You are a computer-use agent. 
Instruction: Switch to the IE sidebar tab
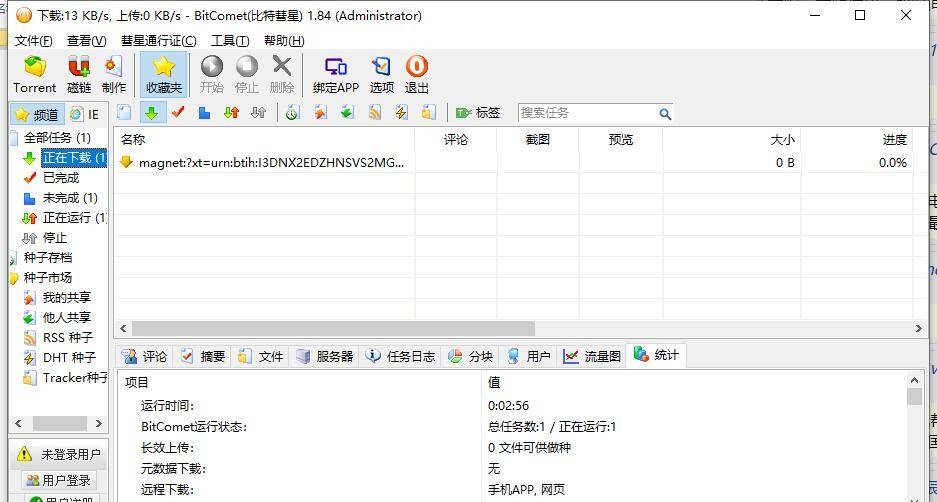tap(85, 114)
